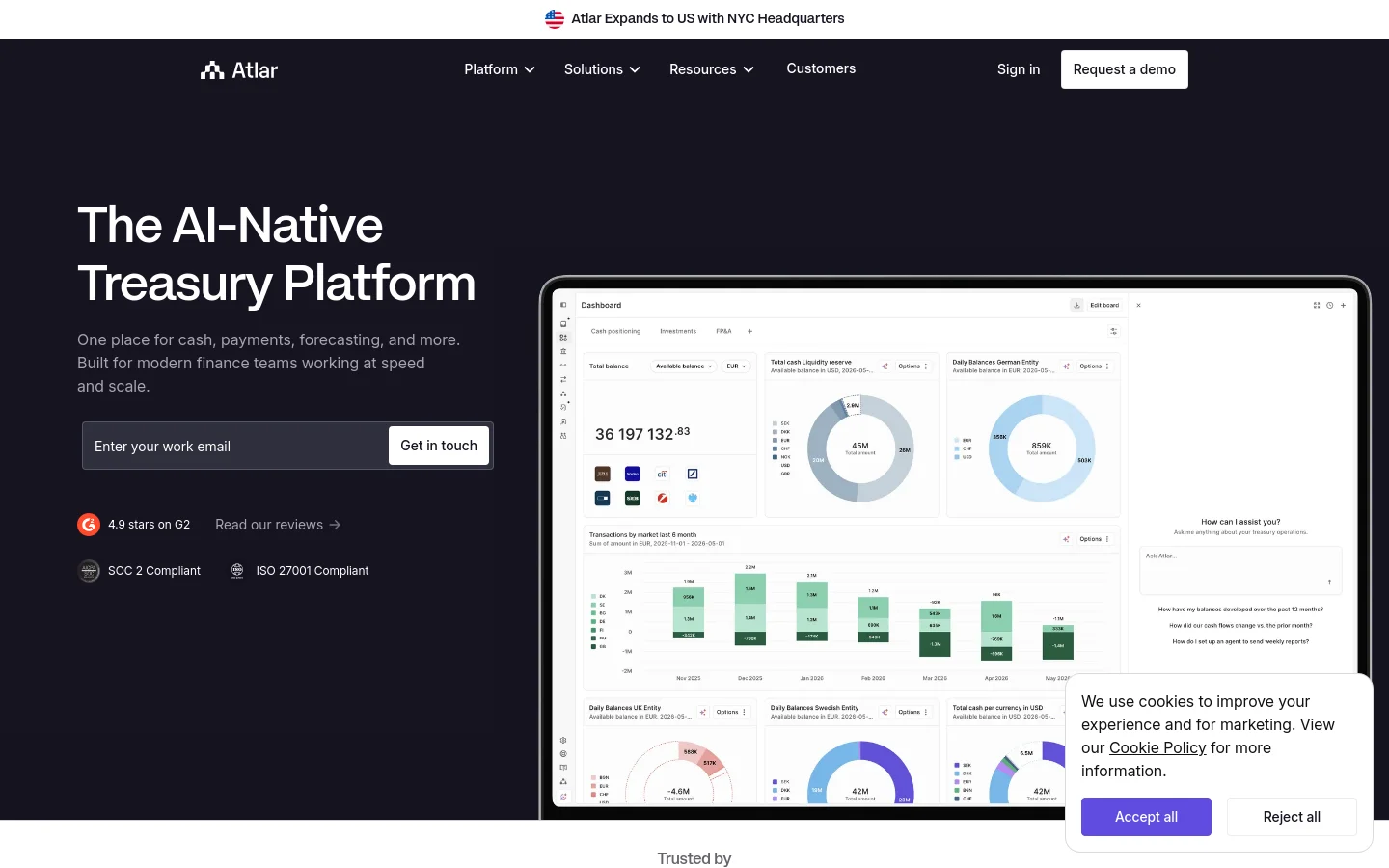The width and height of the screenshot is (1389, 868).
Task: Click the Edit board button
Action: [1104, 305]
